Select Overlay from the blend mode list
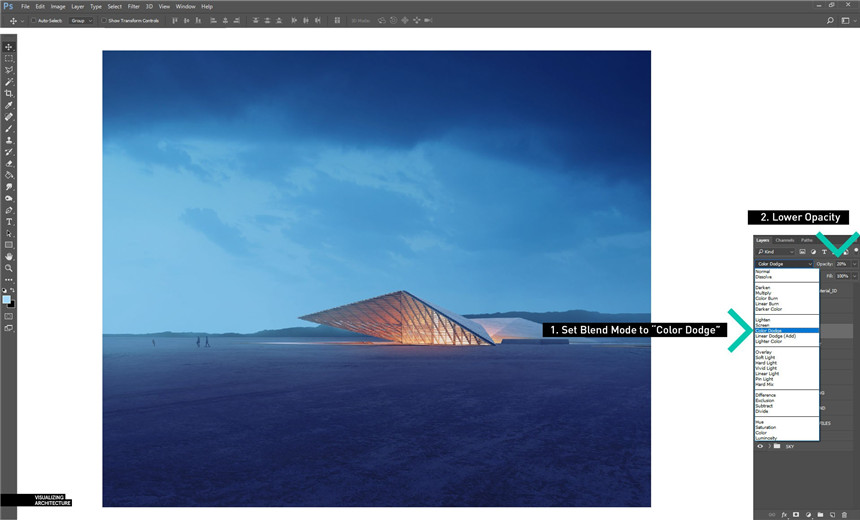Viewport: 860px width, 520px height. point(764,352)
